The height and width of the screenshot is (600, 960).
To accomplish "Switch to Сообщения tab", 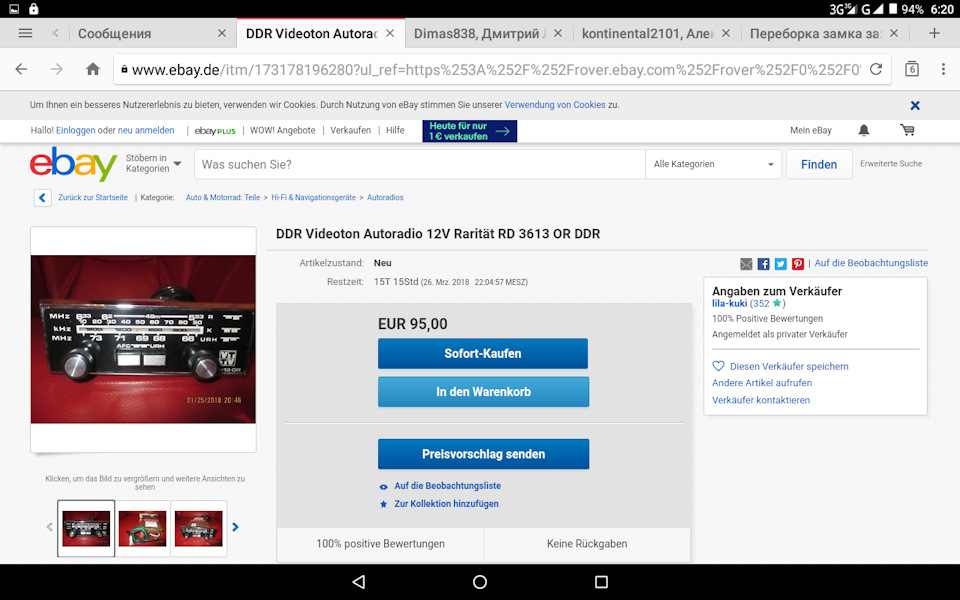I will tap(114, 34).
